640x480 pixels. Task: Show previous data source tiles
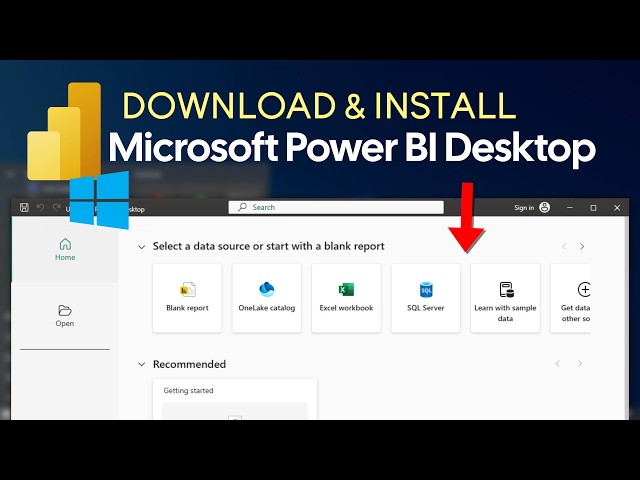coord(564,247)
